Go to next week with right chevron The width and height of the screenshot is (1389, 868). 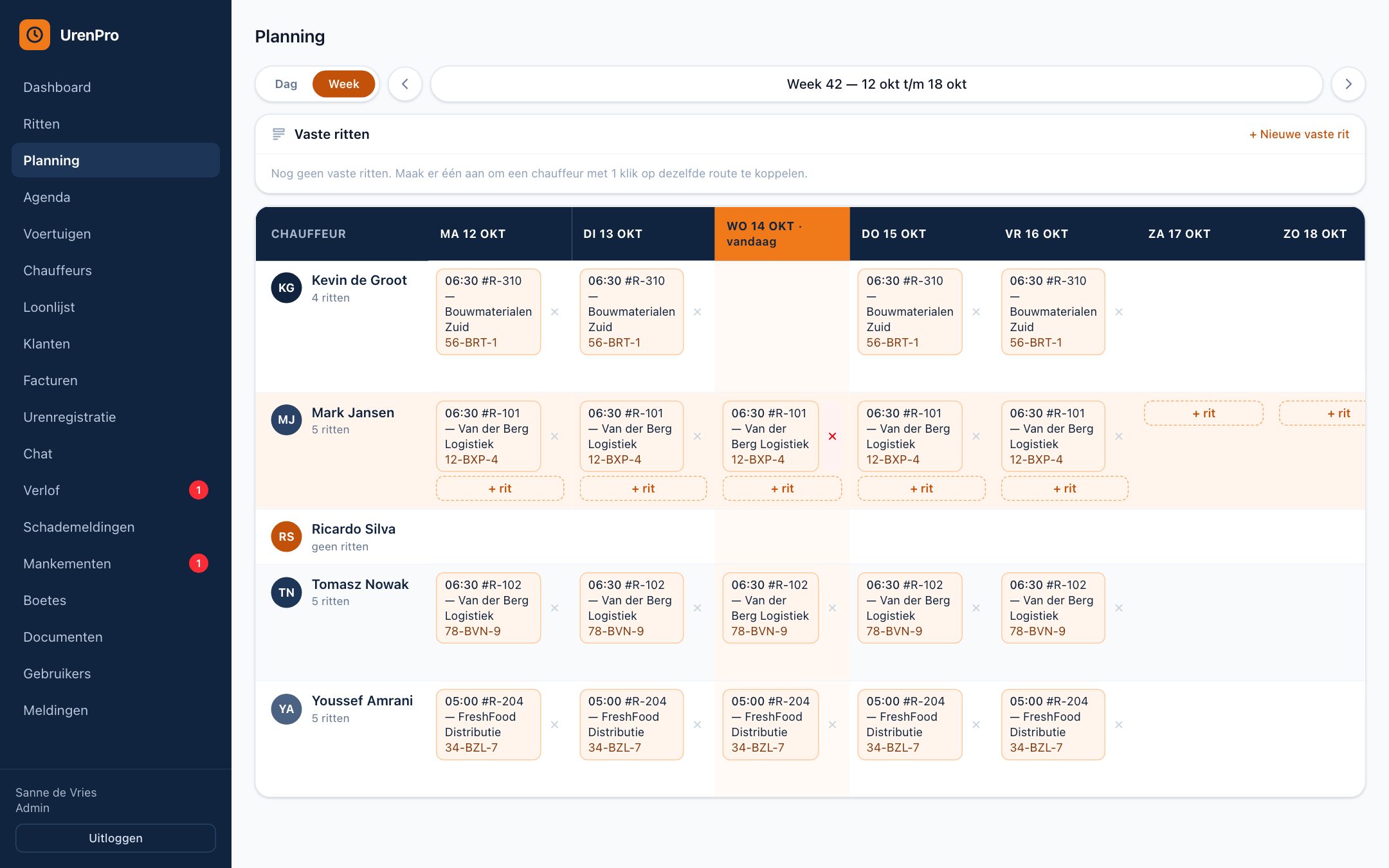click(1348, 84)
